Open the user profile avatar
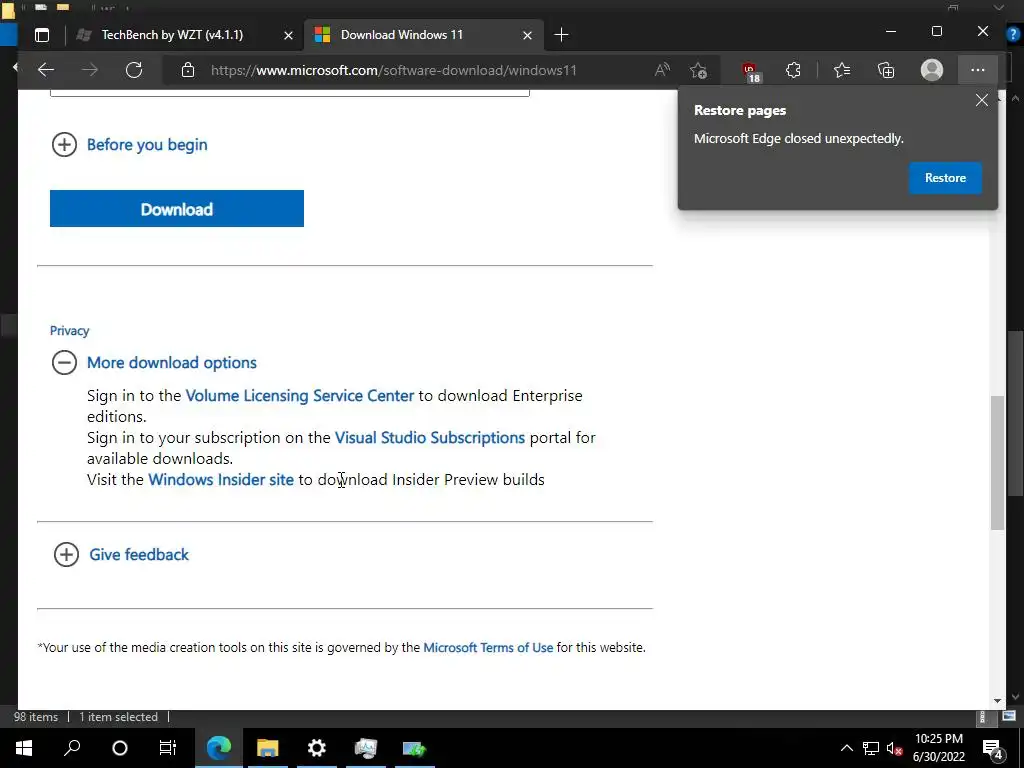The image size is (1024, 768). 932,70
